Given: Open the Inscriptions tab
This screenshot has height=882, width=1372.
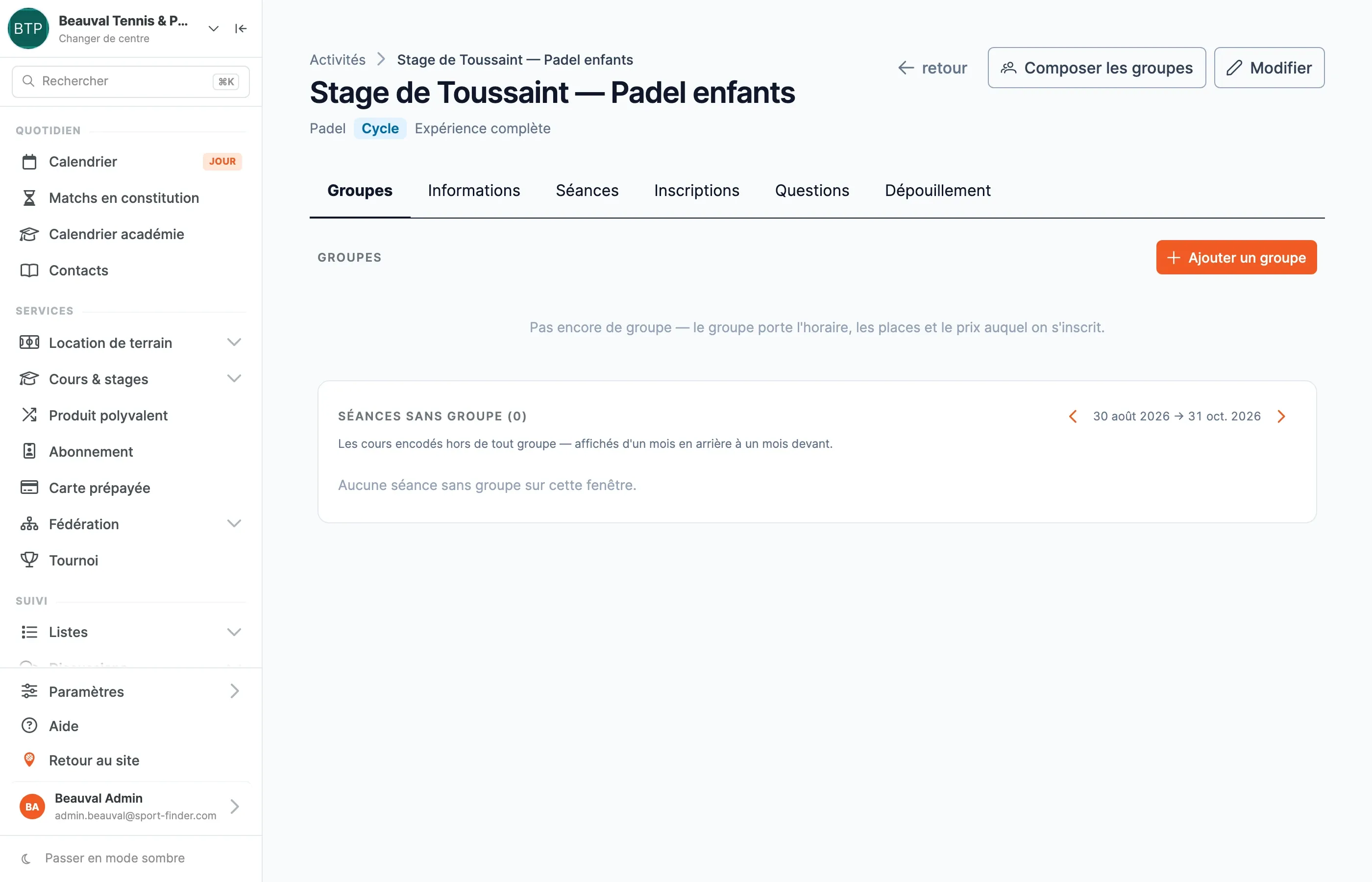Looking at the screenshot, I should (x=696, y=191).
